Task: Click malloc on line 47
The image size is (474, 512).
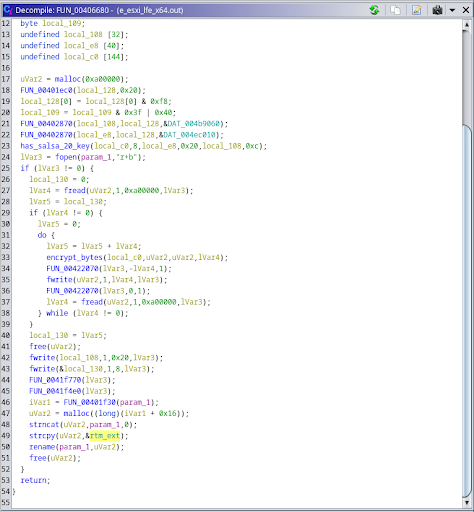Action: click(x=76, y=413)
